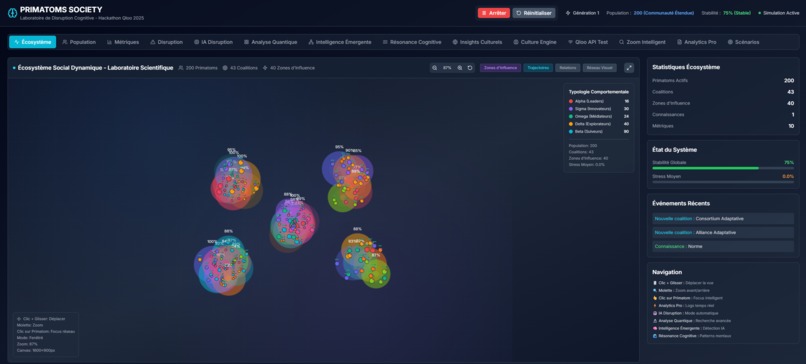This screenshot has height=364, width=806.
Task: Open the Analyse Quantique tab
Action: click(270, 42)
